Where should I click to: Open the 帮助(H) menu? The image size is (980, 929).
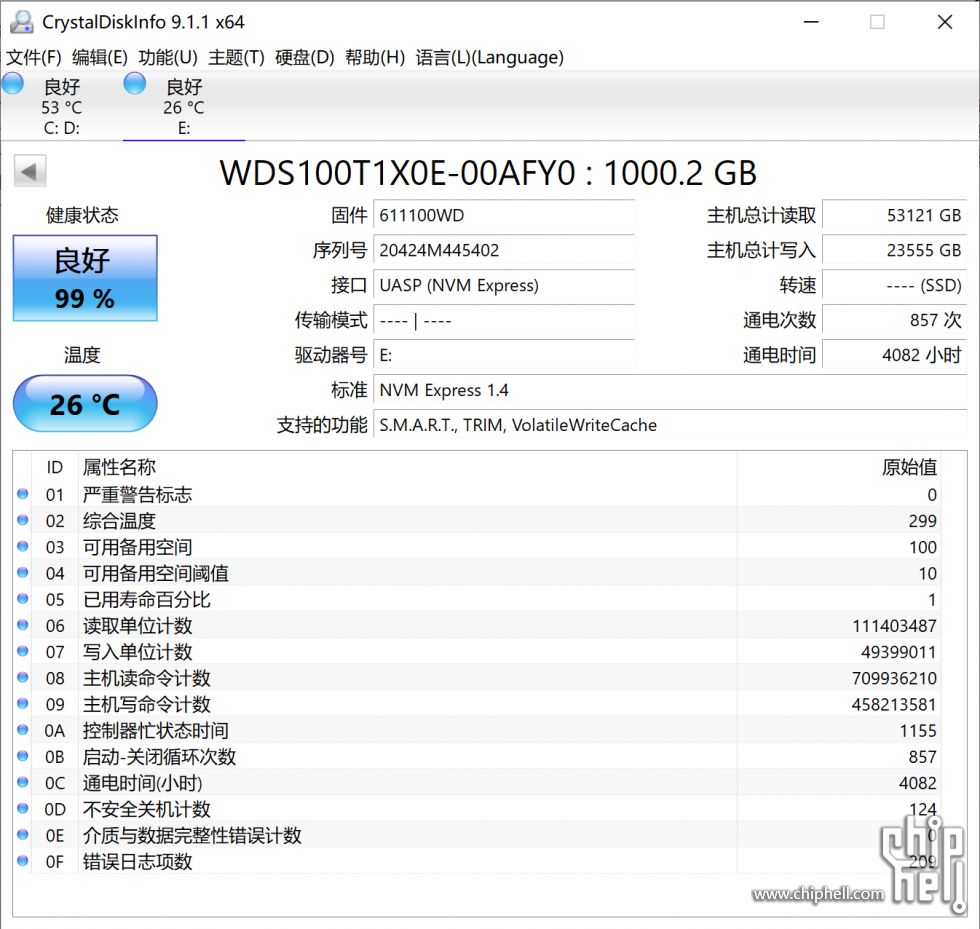click(375, 58)
